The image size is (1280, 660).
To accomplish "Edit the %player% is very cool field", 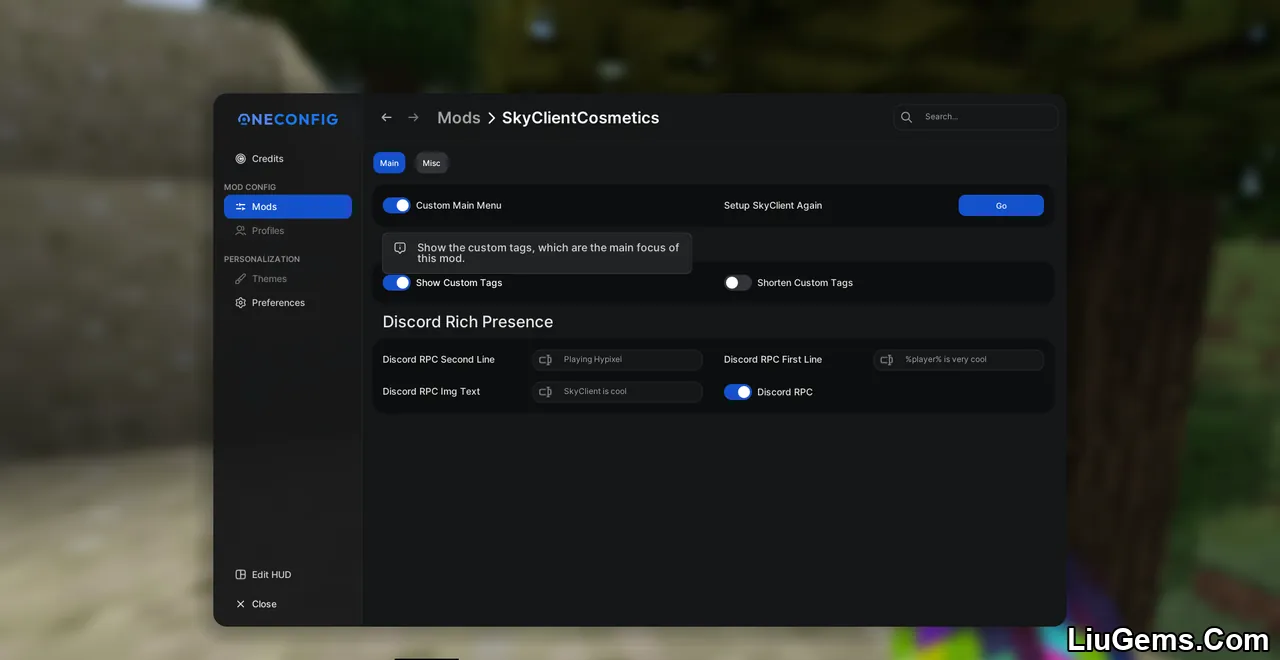I will pyautogui.click(x=959, y=360).
